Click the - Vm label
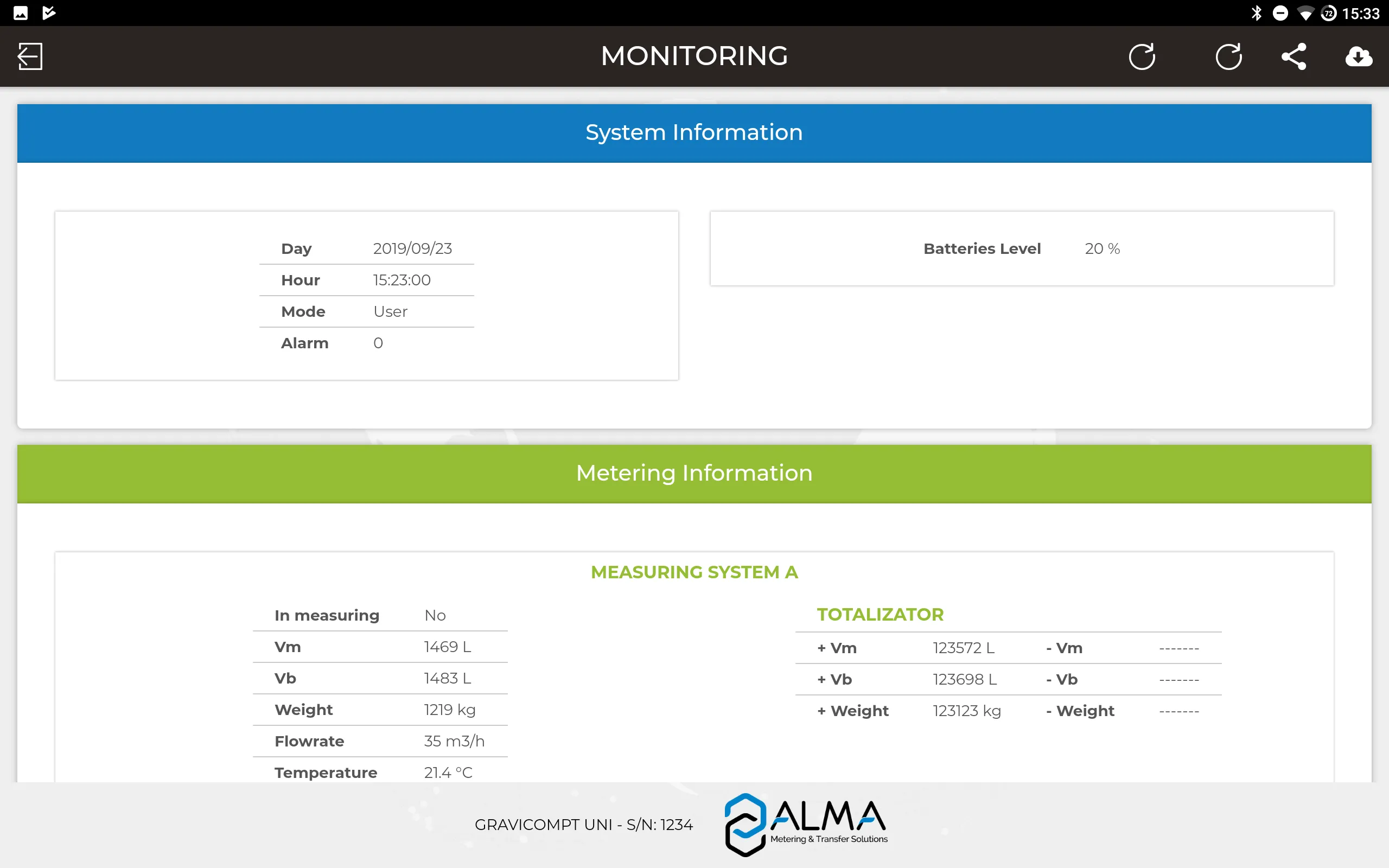Image resolution: width=1389 pixels, height=868 pixels. point(1064,648)
